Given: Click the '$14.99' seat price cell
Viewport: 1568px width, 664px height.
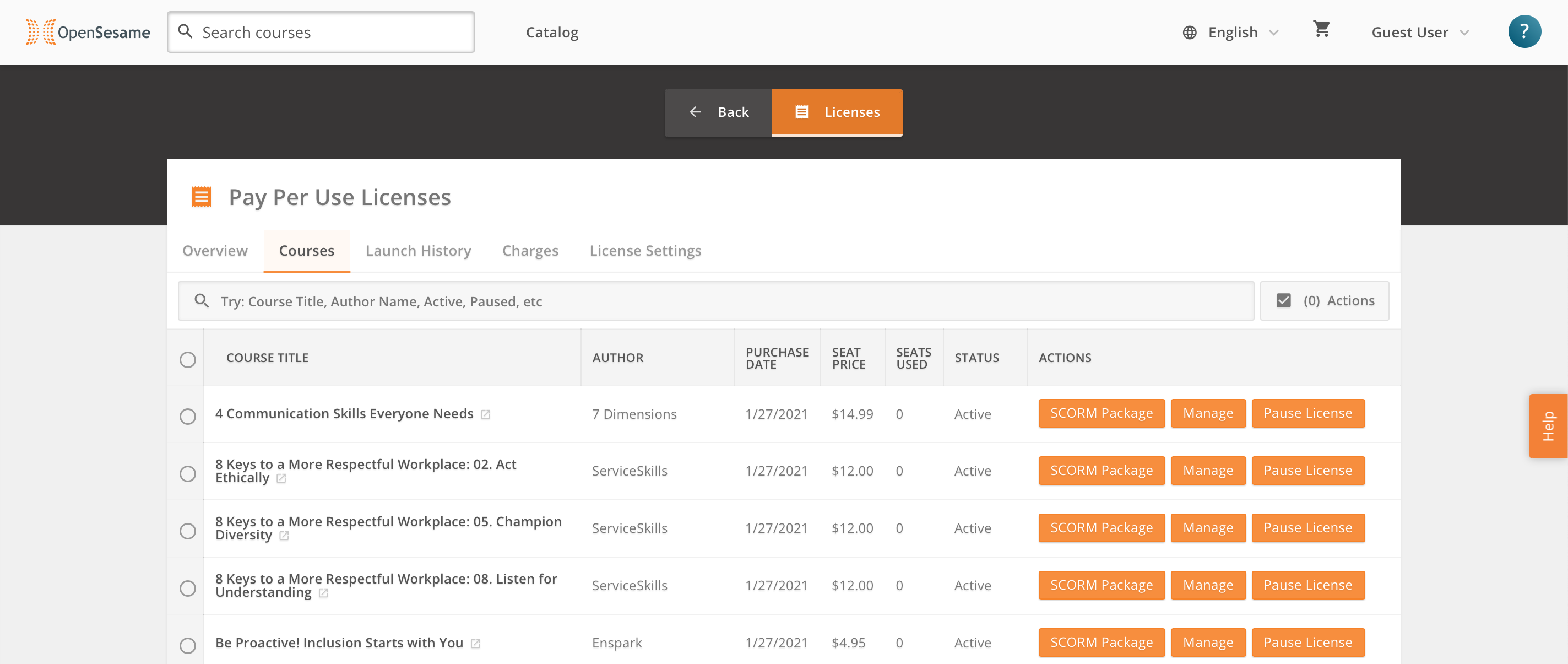Looking at the screenshot, I should (852, 414).
